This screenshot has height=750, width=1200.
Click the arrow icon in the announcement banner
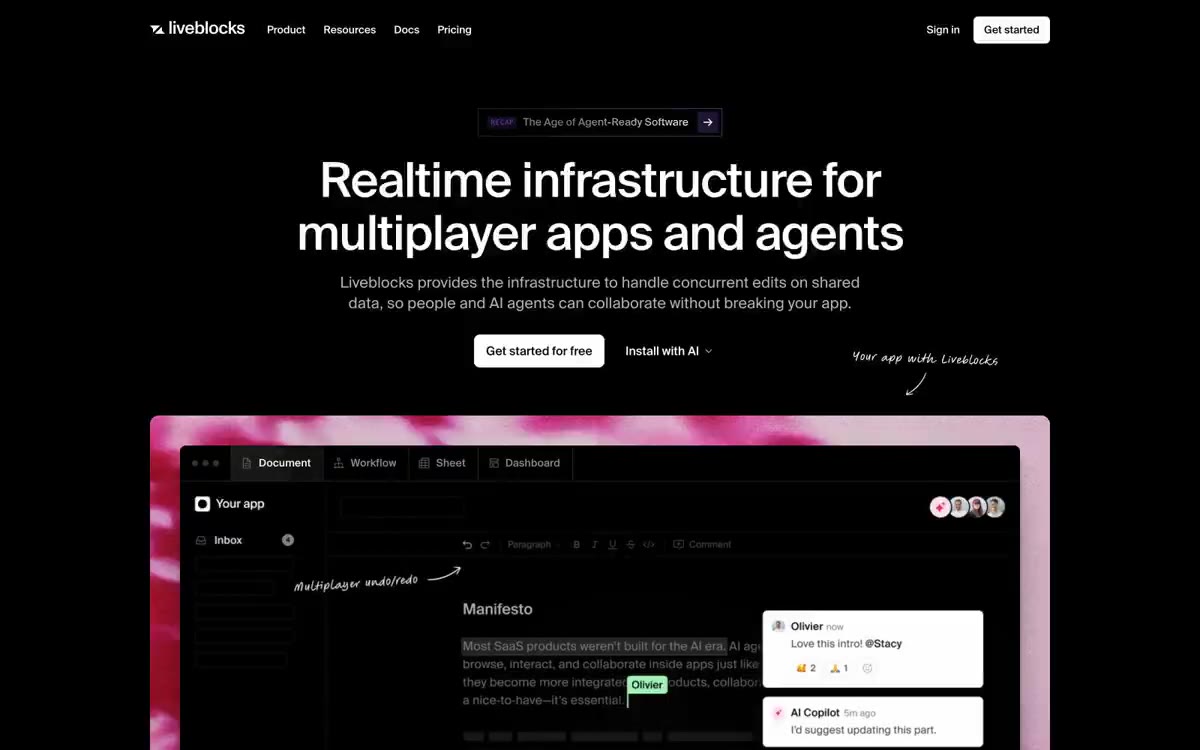coord(708,122)
